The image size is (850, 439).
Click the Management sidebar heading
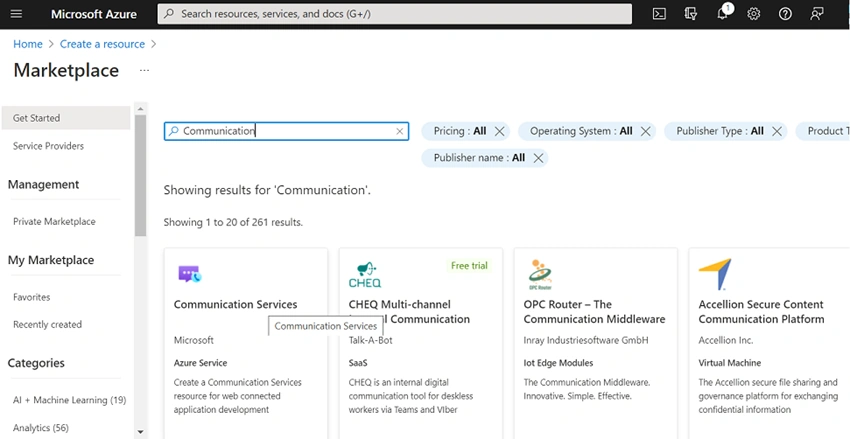(43, 184)
